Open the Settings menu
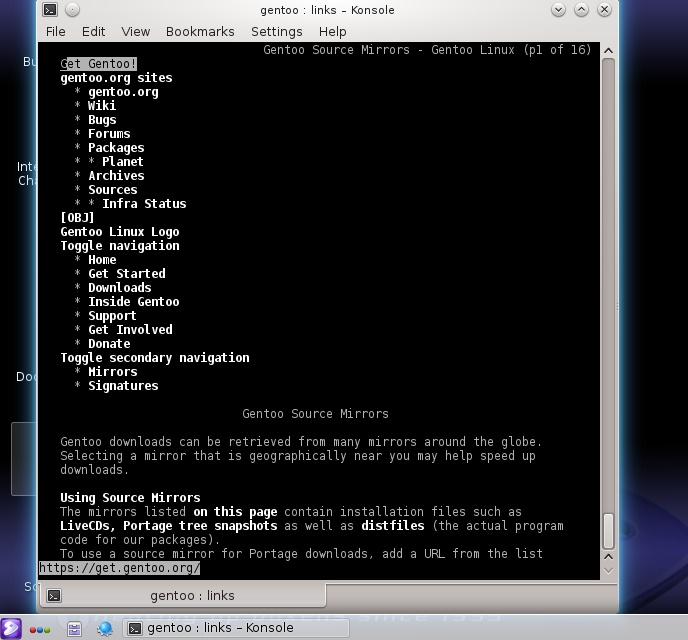688x640 pixels. pyautogui.click(x=276, y=32)
